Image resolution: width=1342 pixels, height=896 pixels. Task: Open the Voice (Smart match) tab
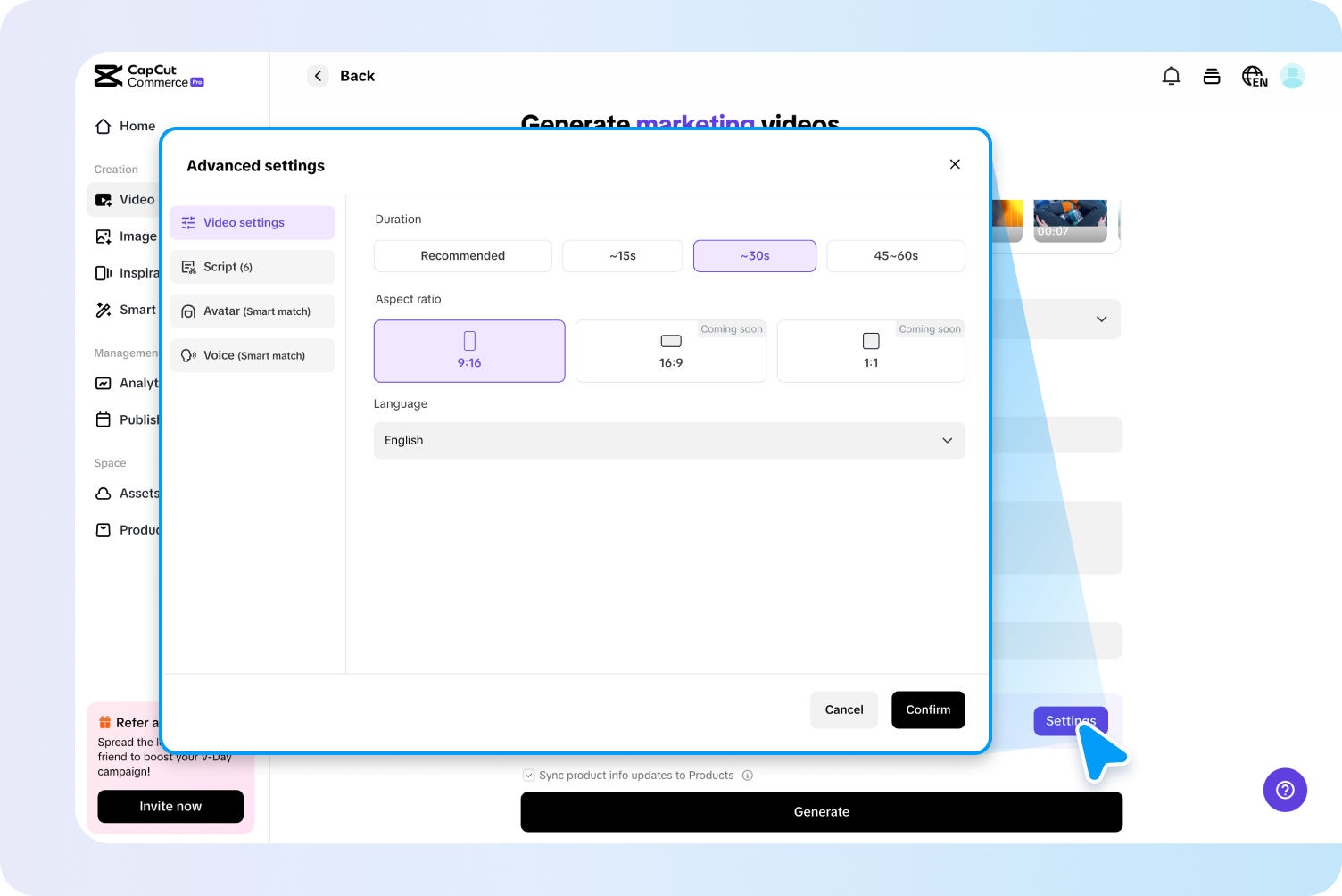point(253,355)
